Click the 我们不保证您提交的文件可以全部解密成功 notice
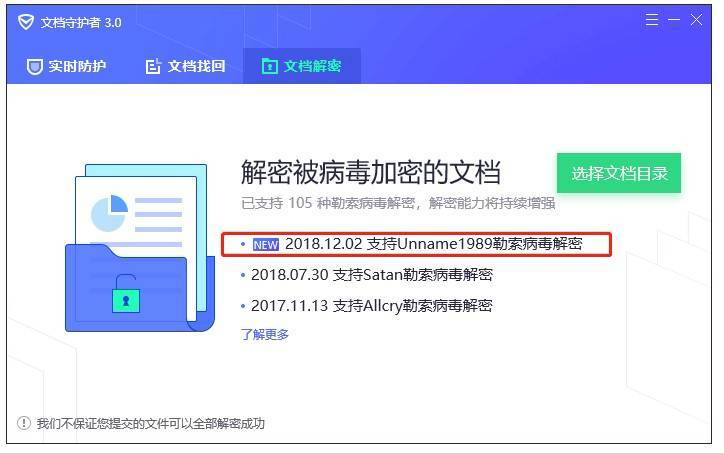724x453 pixels. [151, 423]
